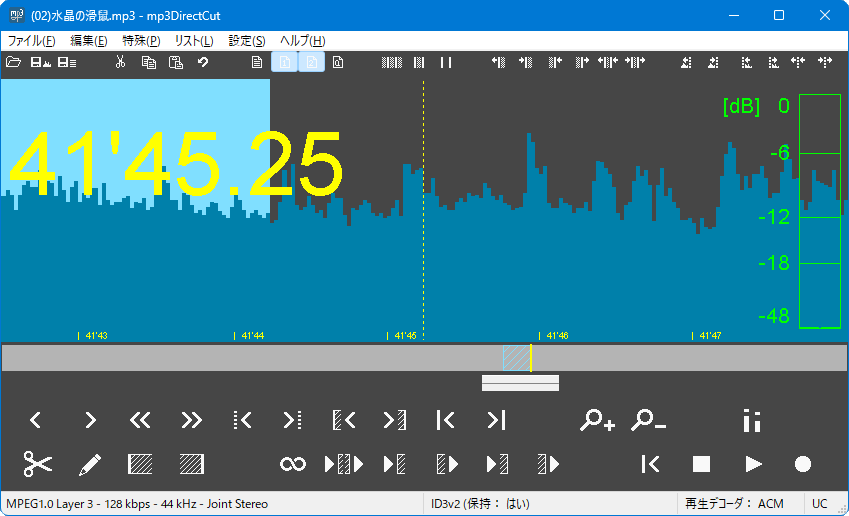Toggle loop playback with infinity icon
Viewport: 849px width, 516px height.
[293, 464]
